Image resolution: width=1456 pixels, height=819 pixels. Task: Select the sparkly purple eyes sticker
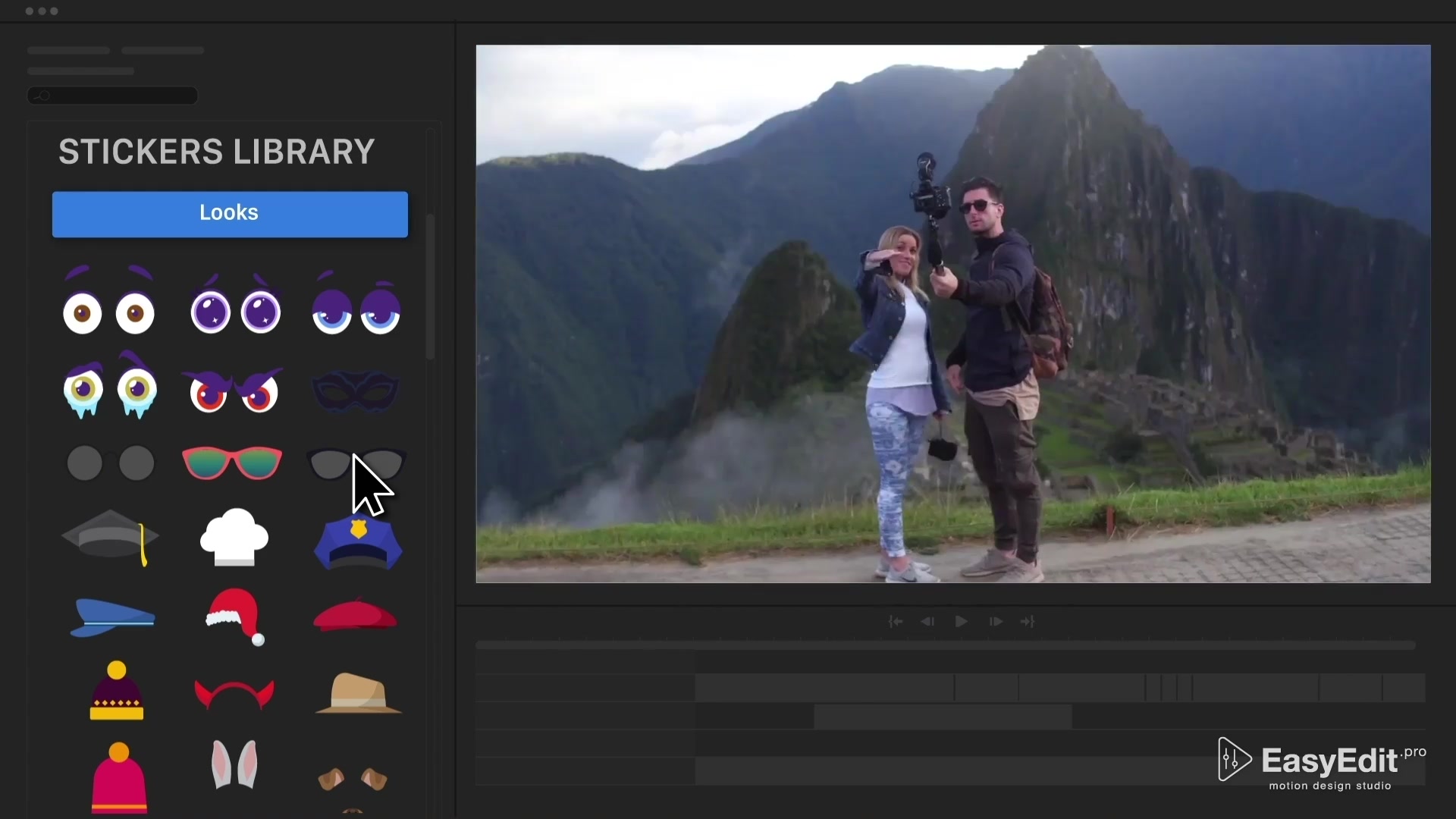pos(236,304)
